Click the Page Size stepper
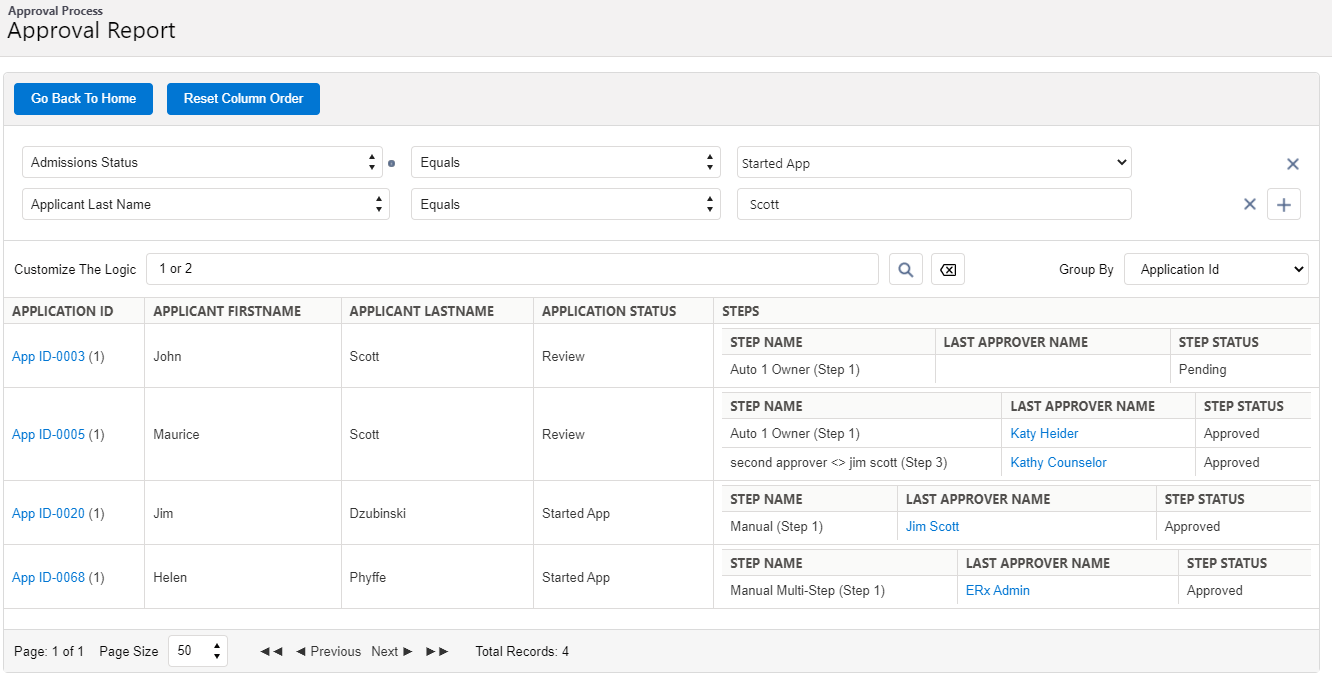The height and width of the screenshot is (687, 1332). click(198, 651)
